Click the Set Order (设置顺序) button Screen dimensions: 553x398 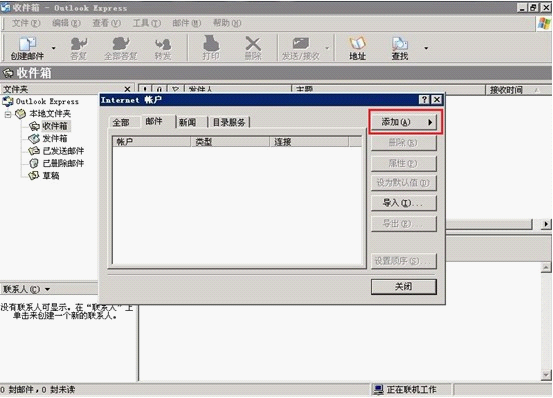tap(403, 261)
